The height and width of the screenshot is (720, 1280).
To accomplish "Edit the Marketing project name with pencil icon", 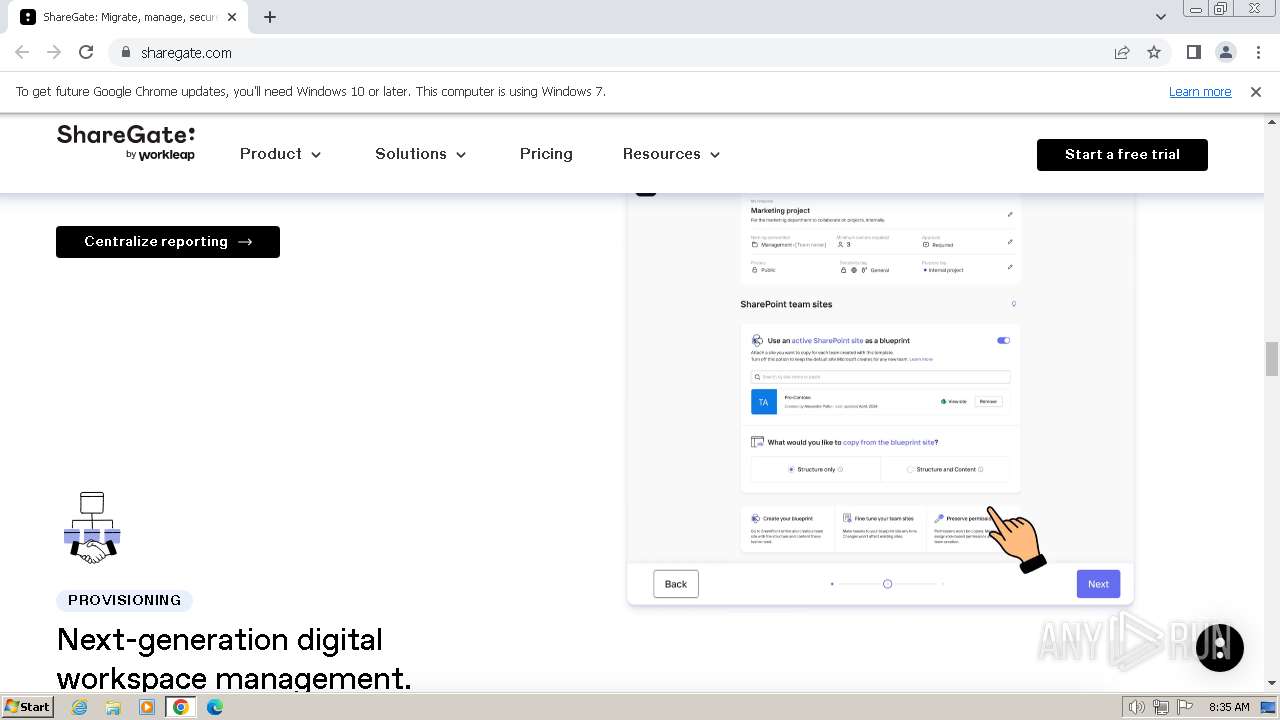I will pos(1010,214).
